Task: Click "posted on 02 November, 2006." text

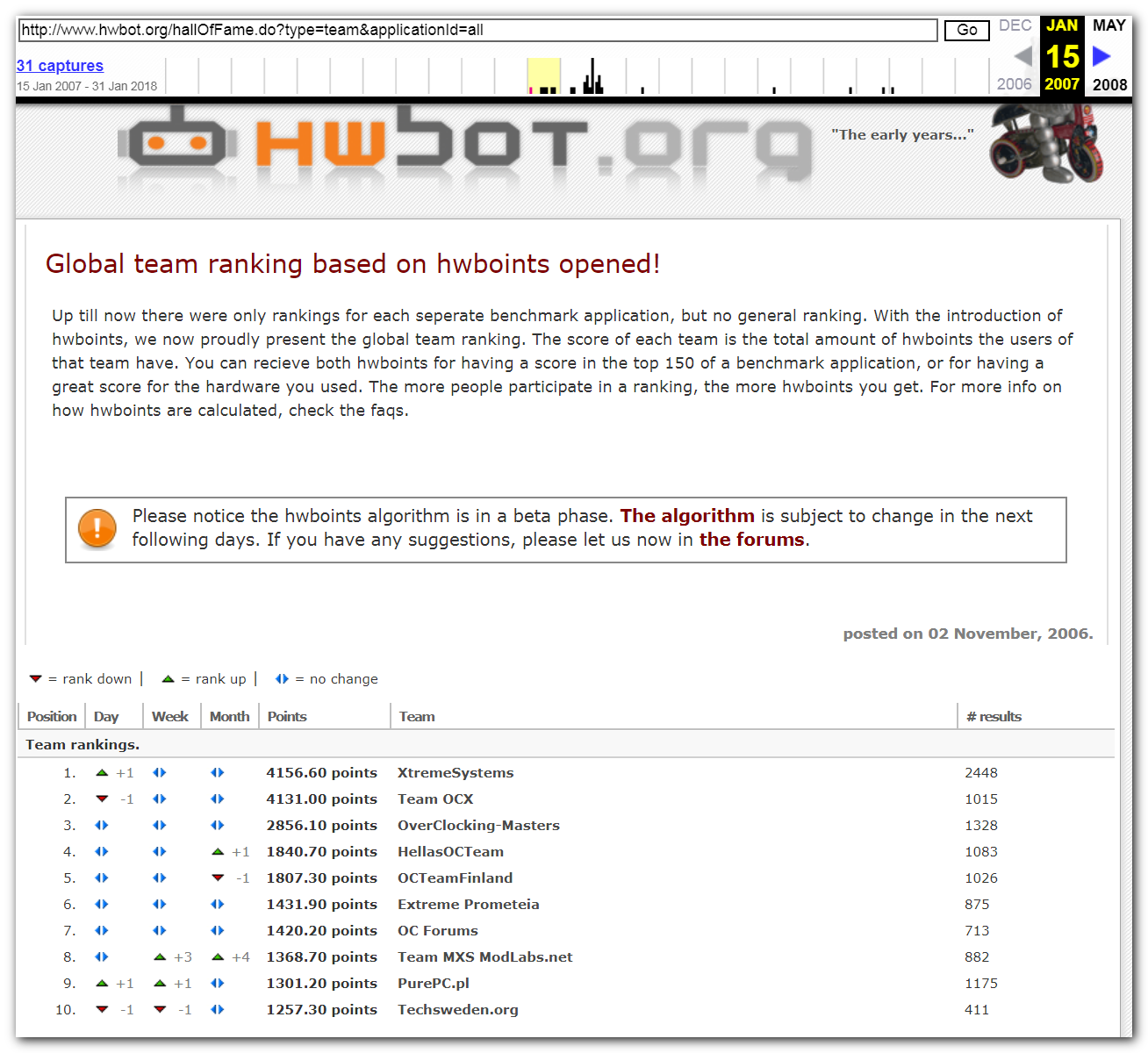Action: [x=968, y=634]
